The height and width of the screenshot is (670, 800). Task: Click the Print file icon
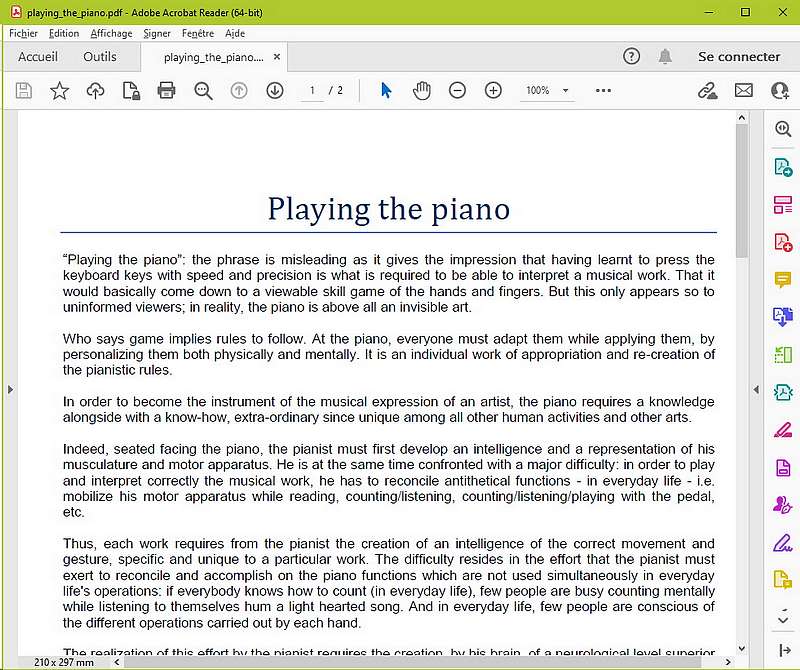click(x=167, y=91)
